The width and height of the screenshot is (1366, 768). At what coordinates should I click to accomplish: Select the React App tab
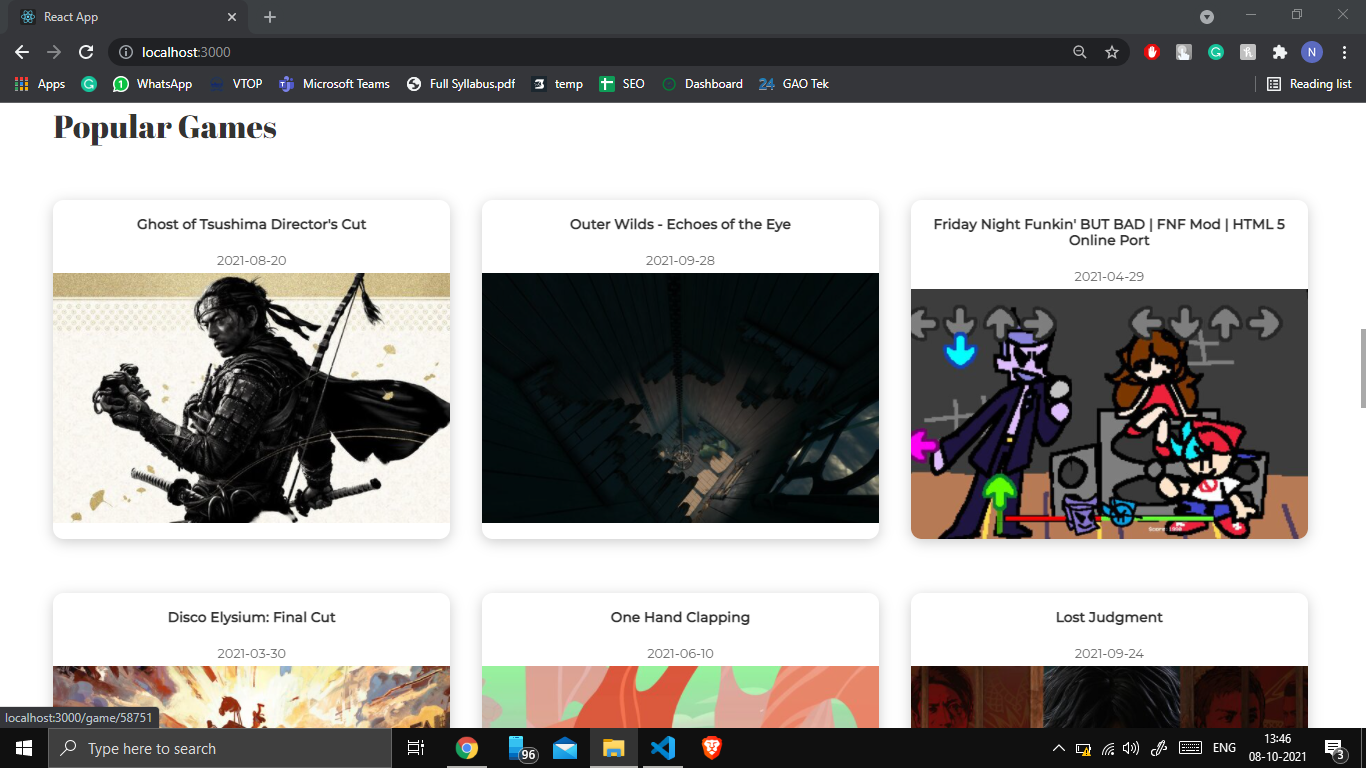(x=127, y=17)
